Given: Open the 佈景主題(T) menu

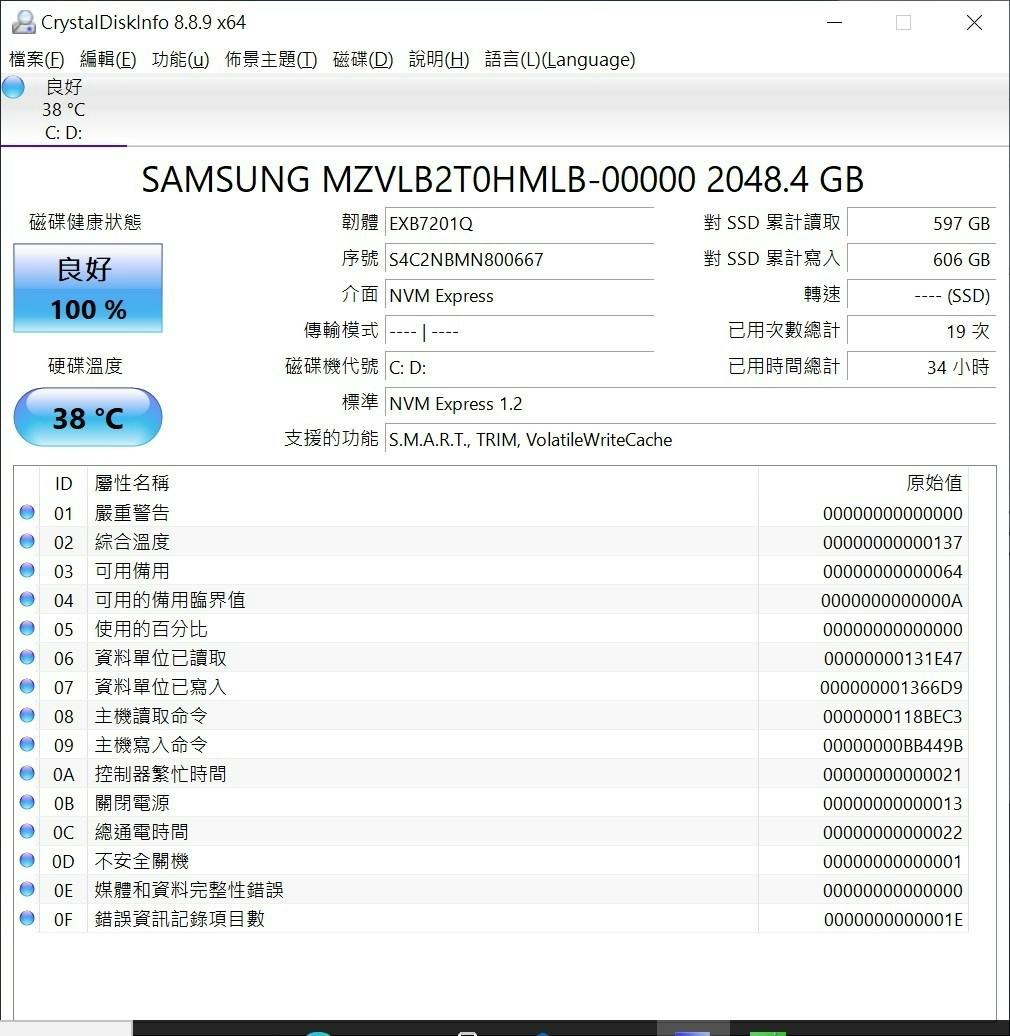Looking at the screenshot, I should (271, 59).
